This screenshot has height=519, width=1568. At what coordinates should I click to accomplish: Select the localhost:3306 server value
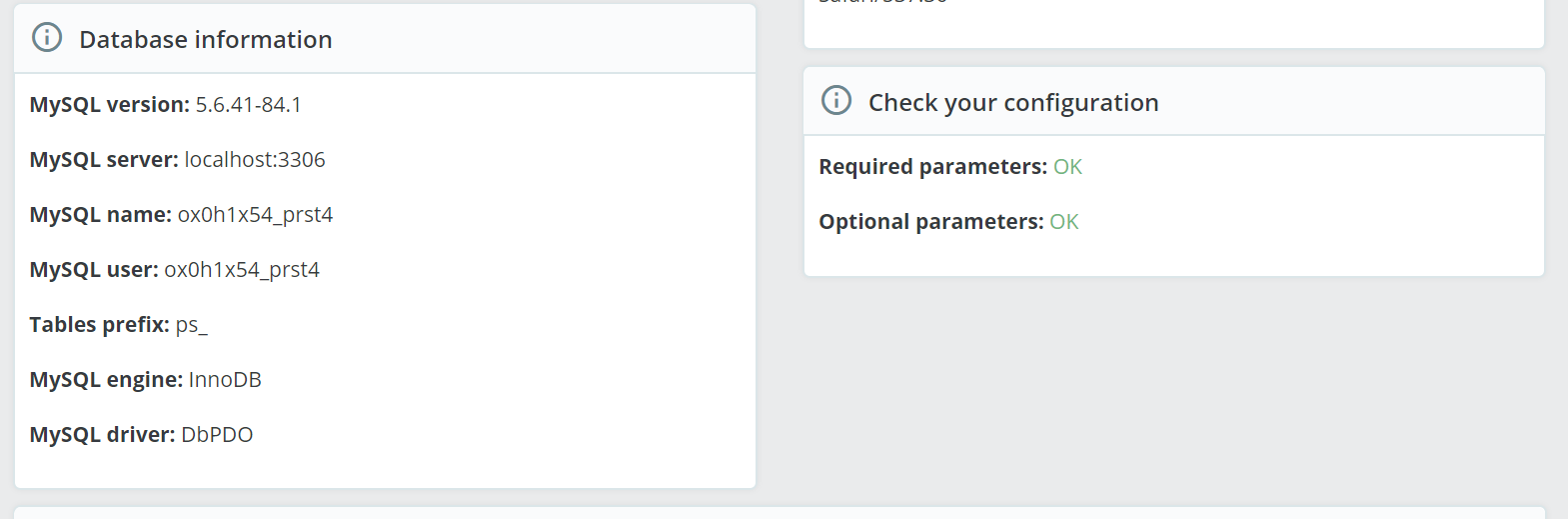coord(255,160)
